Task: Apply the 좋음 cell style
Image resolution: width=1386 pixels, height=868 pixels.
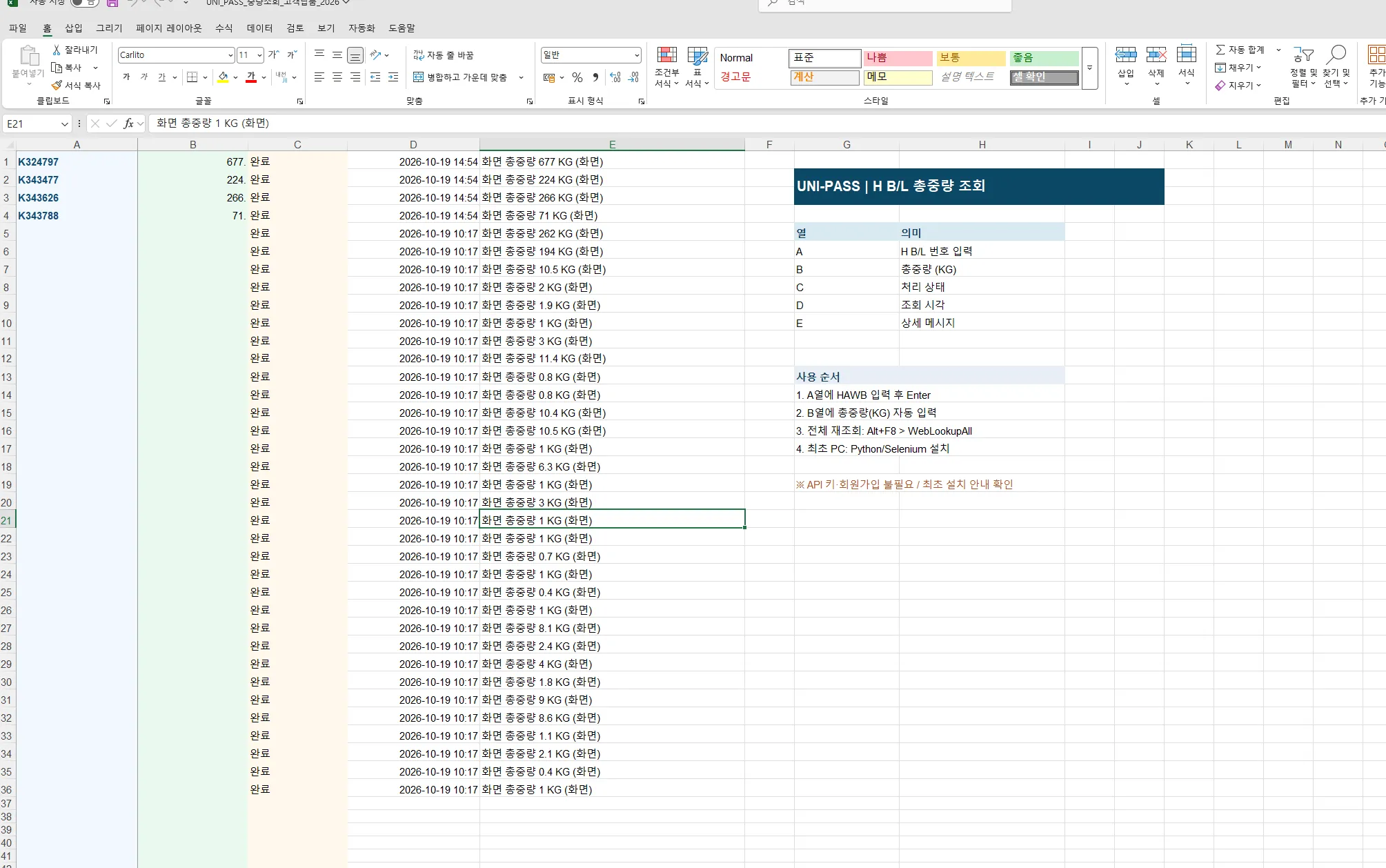Action: click(x=1044, y=58)
